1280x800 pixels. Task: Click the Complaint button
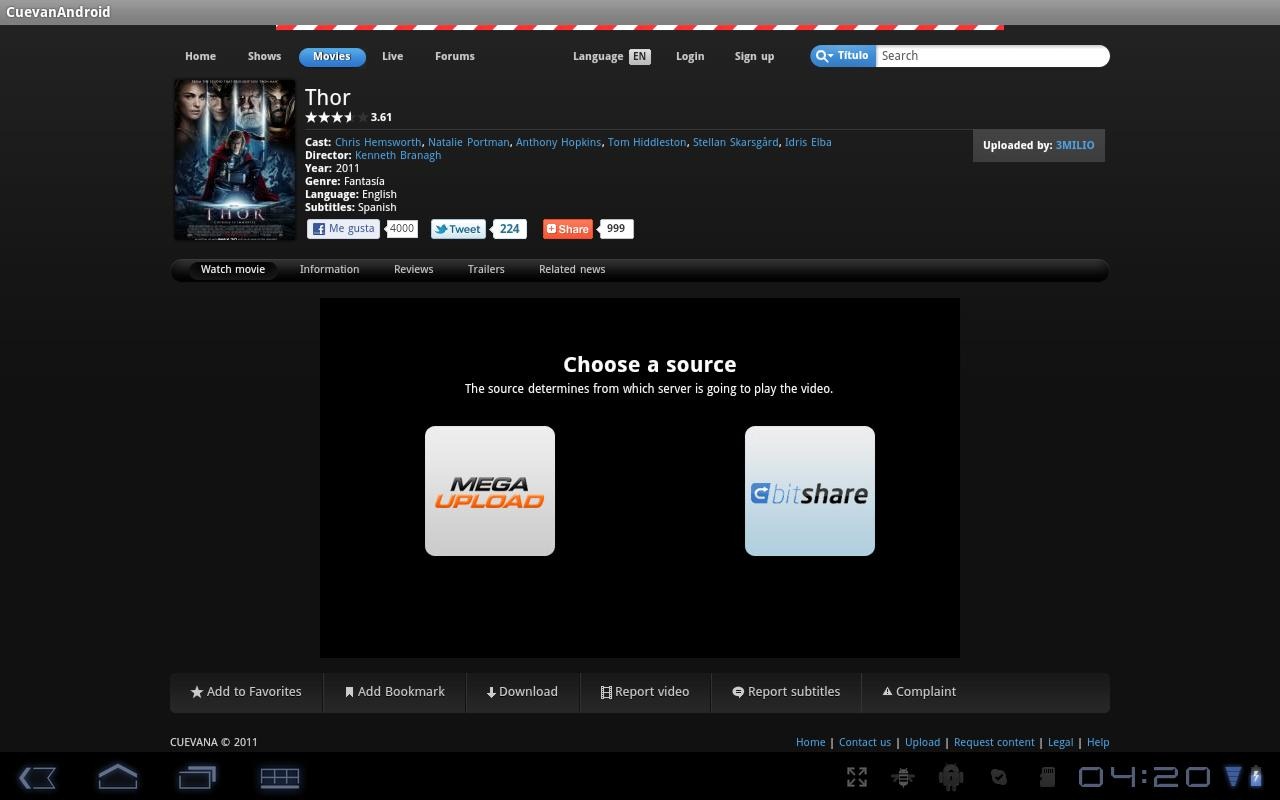coord(919,692)
